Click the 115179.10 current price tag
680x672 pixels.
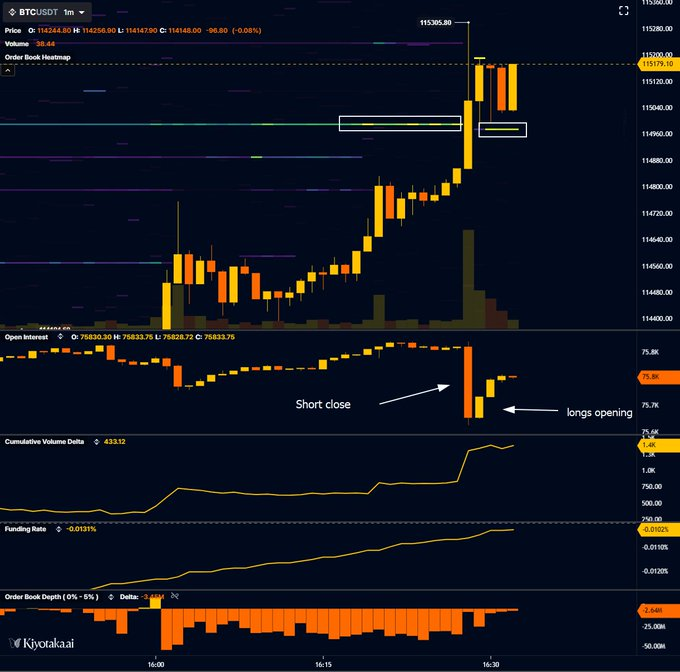pyautogui.click(x=657, y=64)
